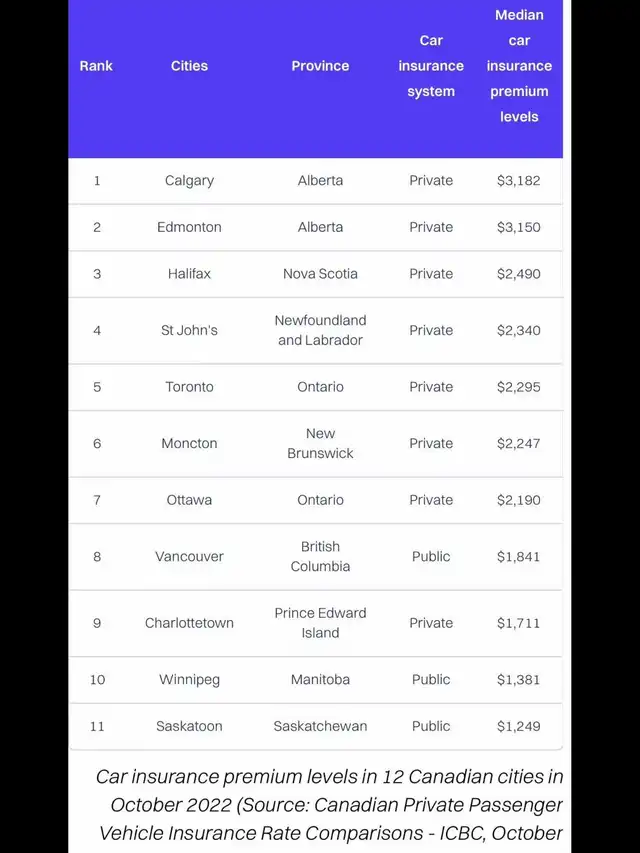Select Toronto's $2,295 premium value

point(519,387)
